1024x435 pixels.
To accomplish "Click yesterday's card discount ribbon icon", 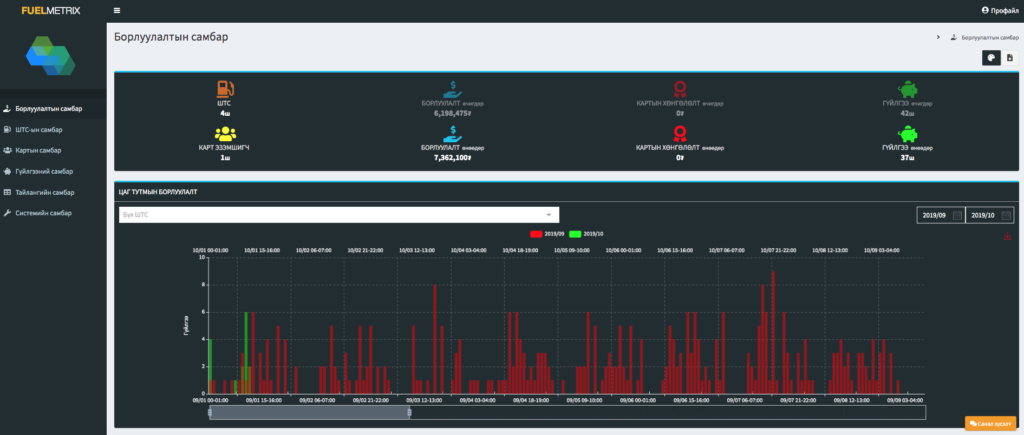I will (680, 89).
